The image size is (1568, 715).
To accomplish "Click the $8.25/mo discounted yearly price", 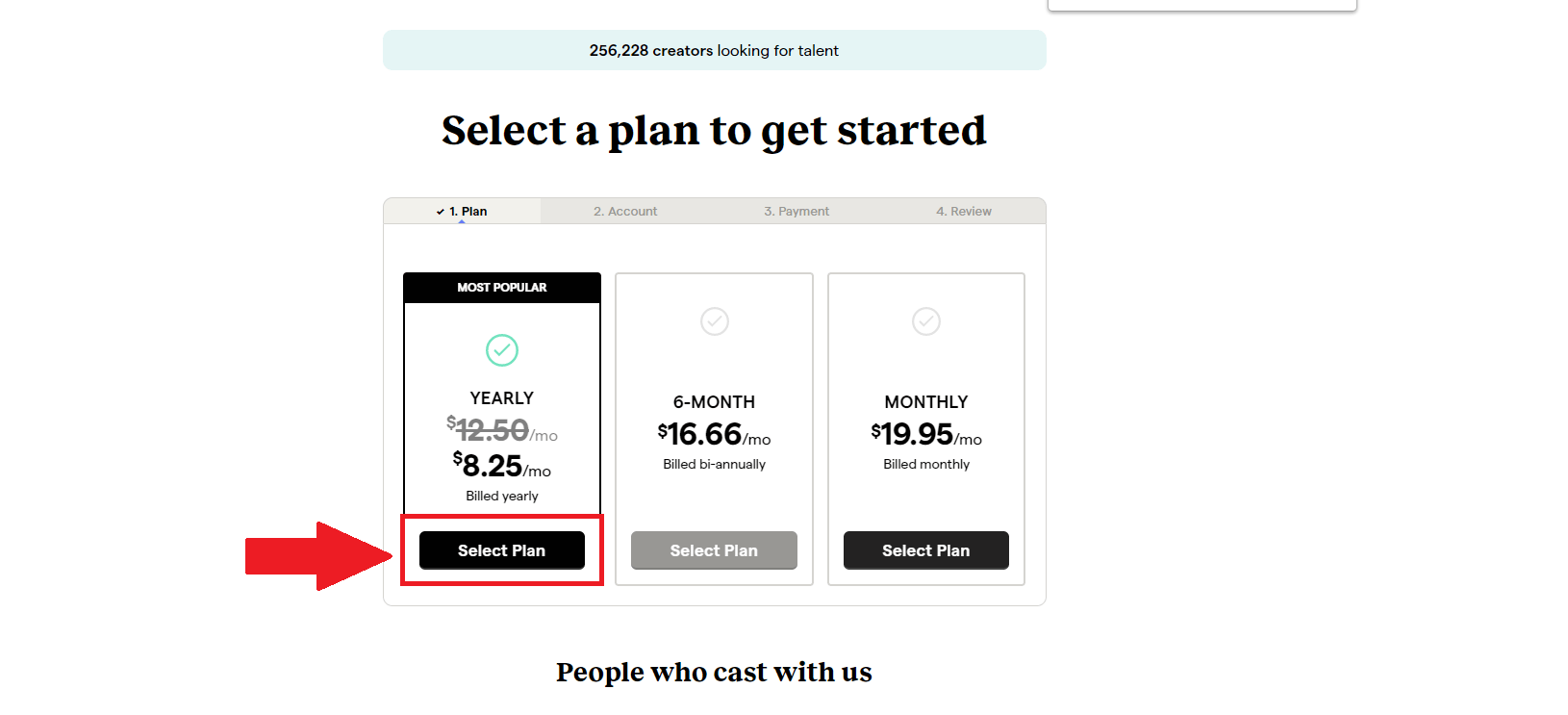I will pyautogui.click(x=502, y=467).
